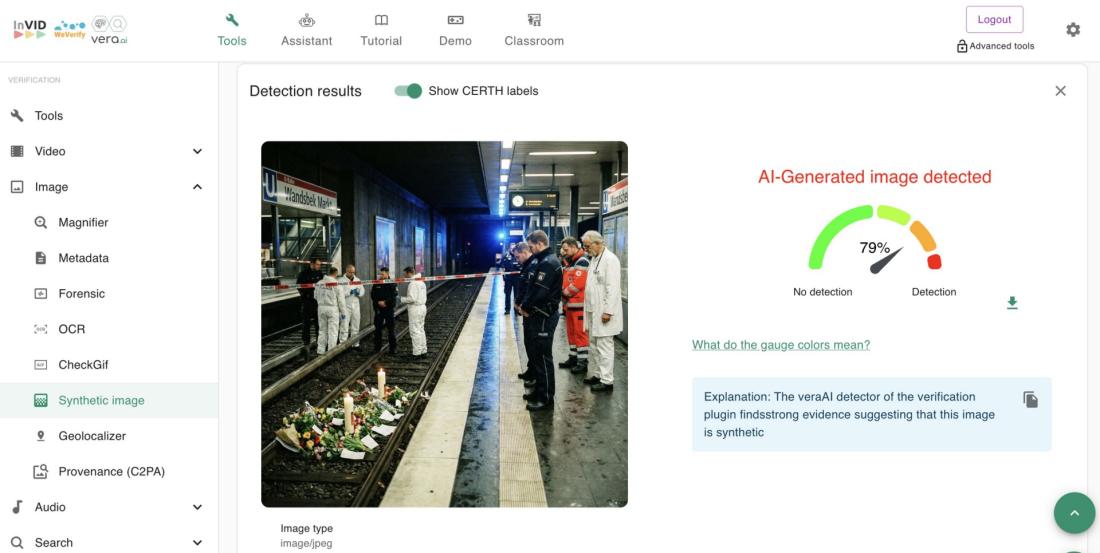Viewport: 1100px width, 553px height.
Task: Open the CheckGif tool
Action: (x=83, y=365)
